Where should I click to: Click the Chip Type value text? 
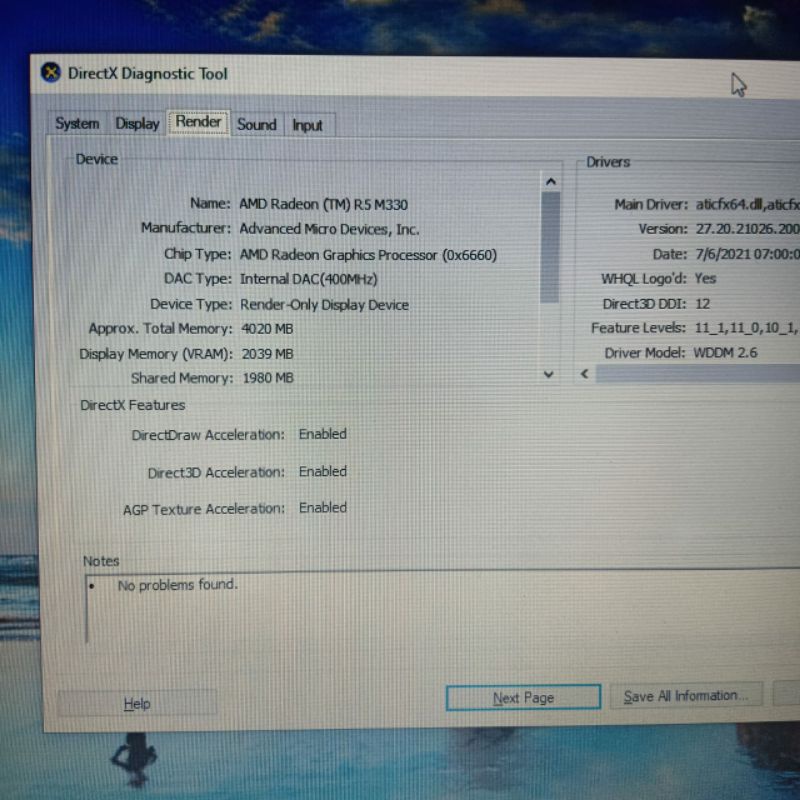tap(367, 254)
